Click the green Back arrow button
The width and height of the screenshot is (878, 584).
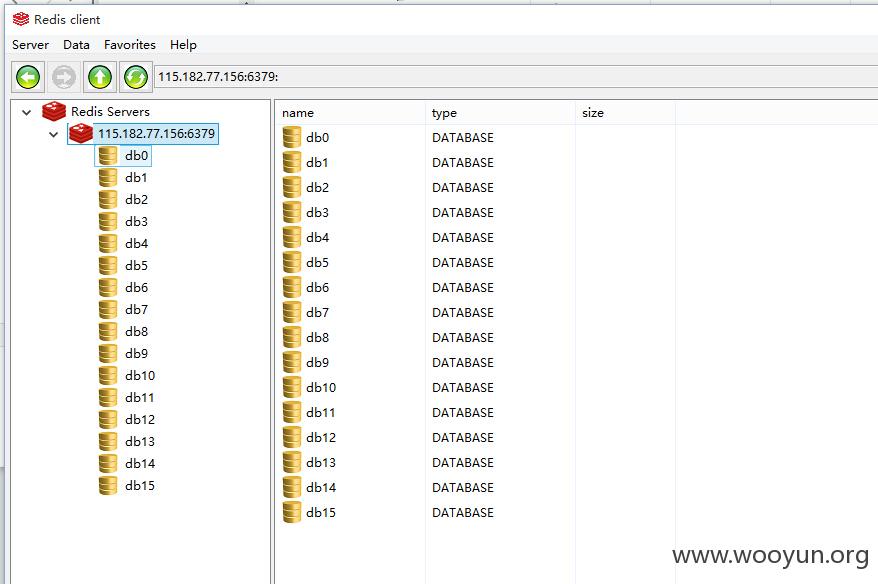coord(28,77)
